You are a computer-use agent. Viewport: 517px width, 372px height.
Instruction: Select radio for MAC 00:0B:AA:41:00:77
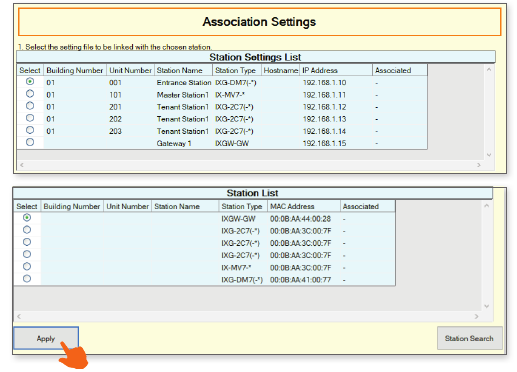point(27,279)
